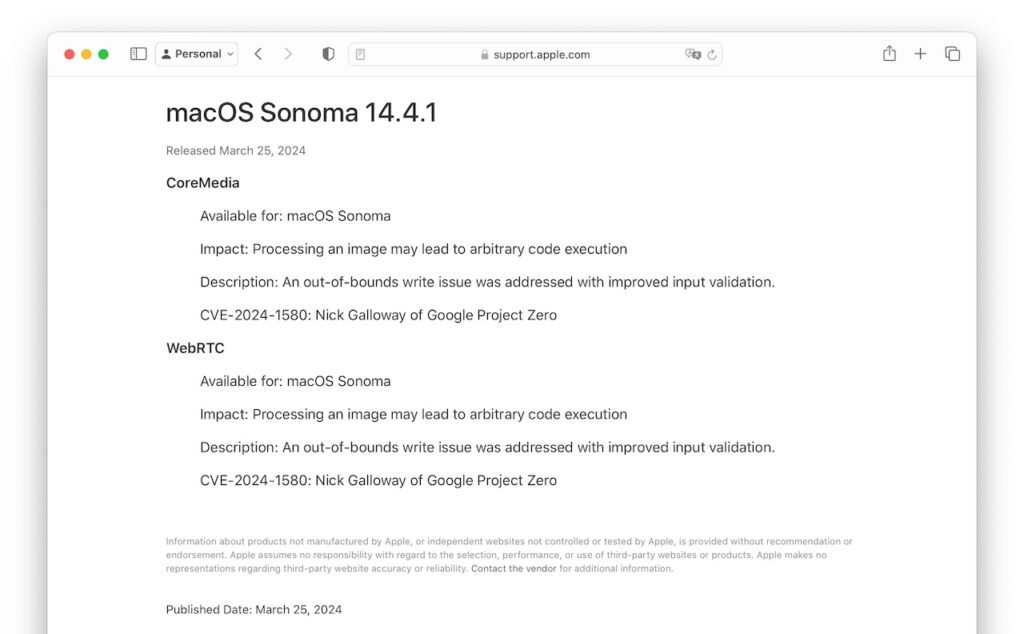Open the Personal profile dropdown
Viewport: 1024px width, 634px height.
click(196, 53)
